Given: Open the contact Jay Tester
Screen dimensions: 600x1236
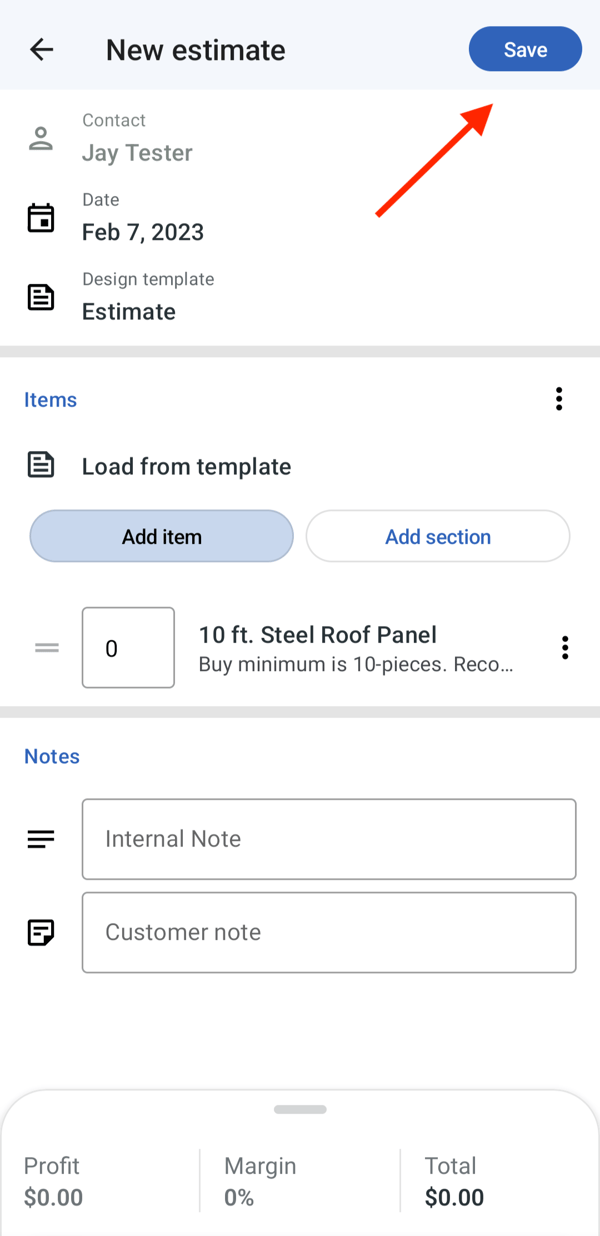Looking at the screenshot, I should click(x=137, y=152).
